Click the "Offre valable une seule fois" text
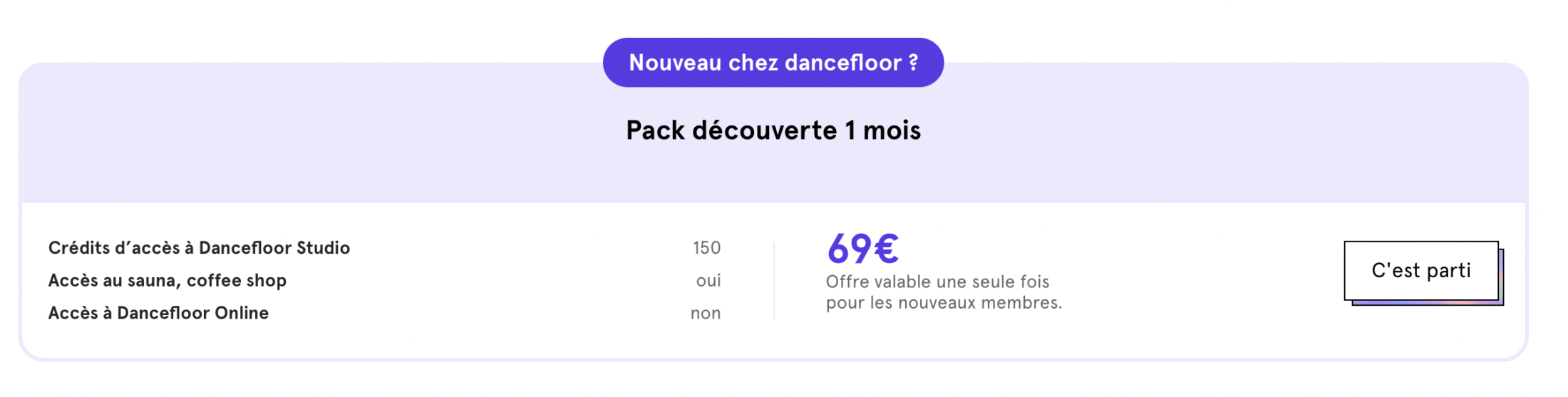 (x=938, y=282)
